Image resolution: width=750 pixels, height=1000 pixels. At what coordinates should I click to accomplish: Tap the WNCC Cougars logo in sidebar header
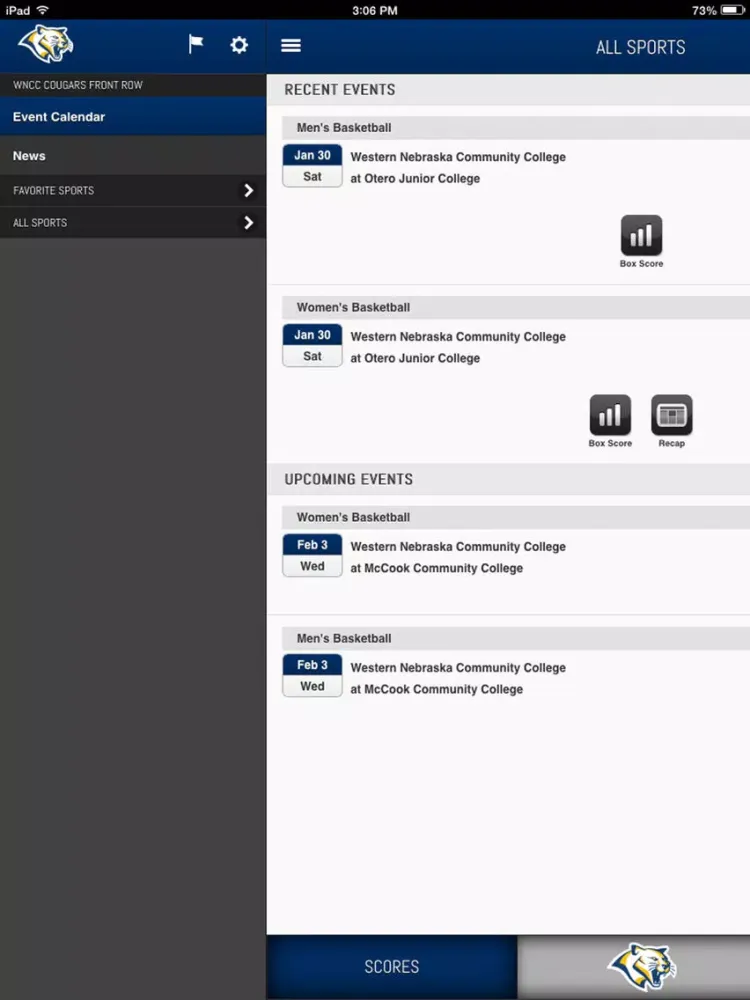(46, 44)
